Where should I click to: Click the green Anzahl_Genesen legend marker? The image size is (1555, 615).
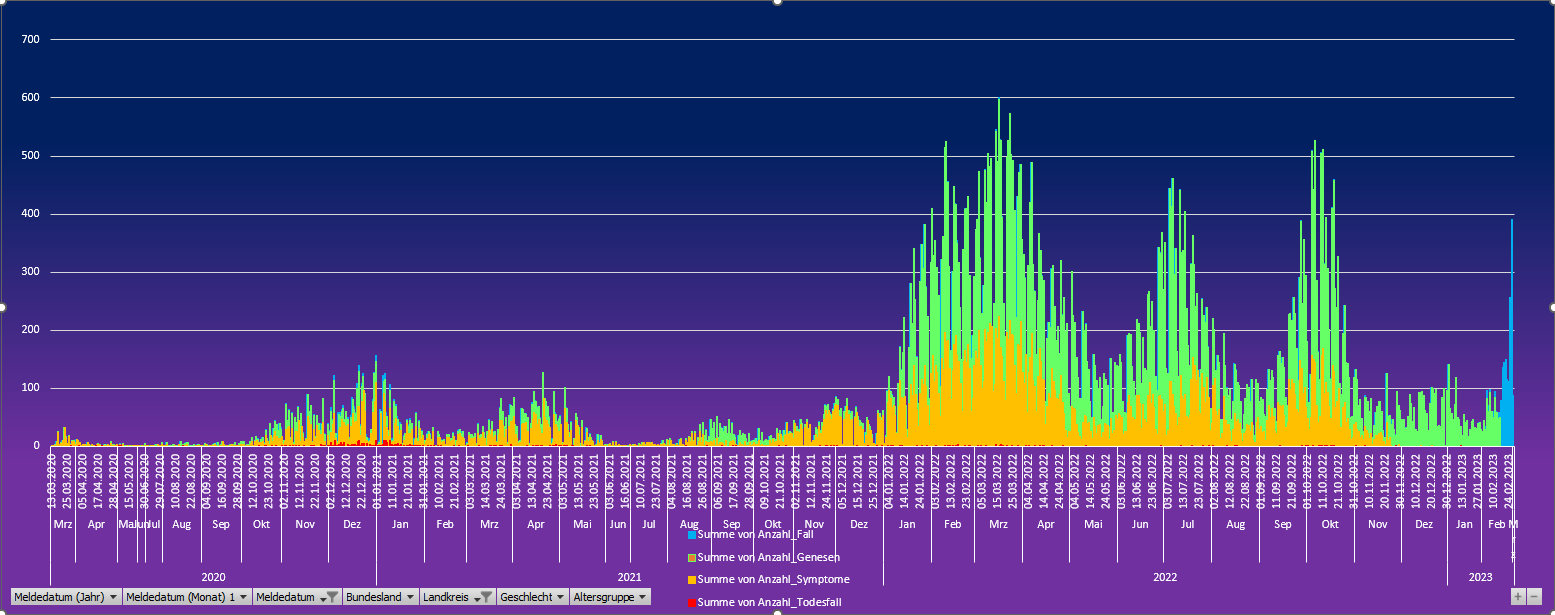point(691,558)
